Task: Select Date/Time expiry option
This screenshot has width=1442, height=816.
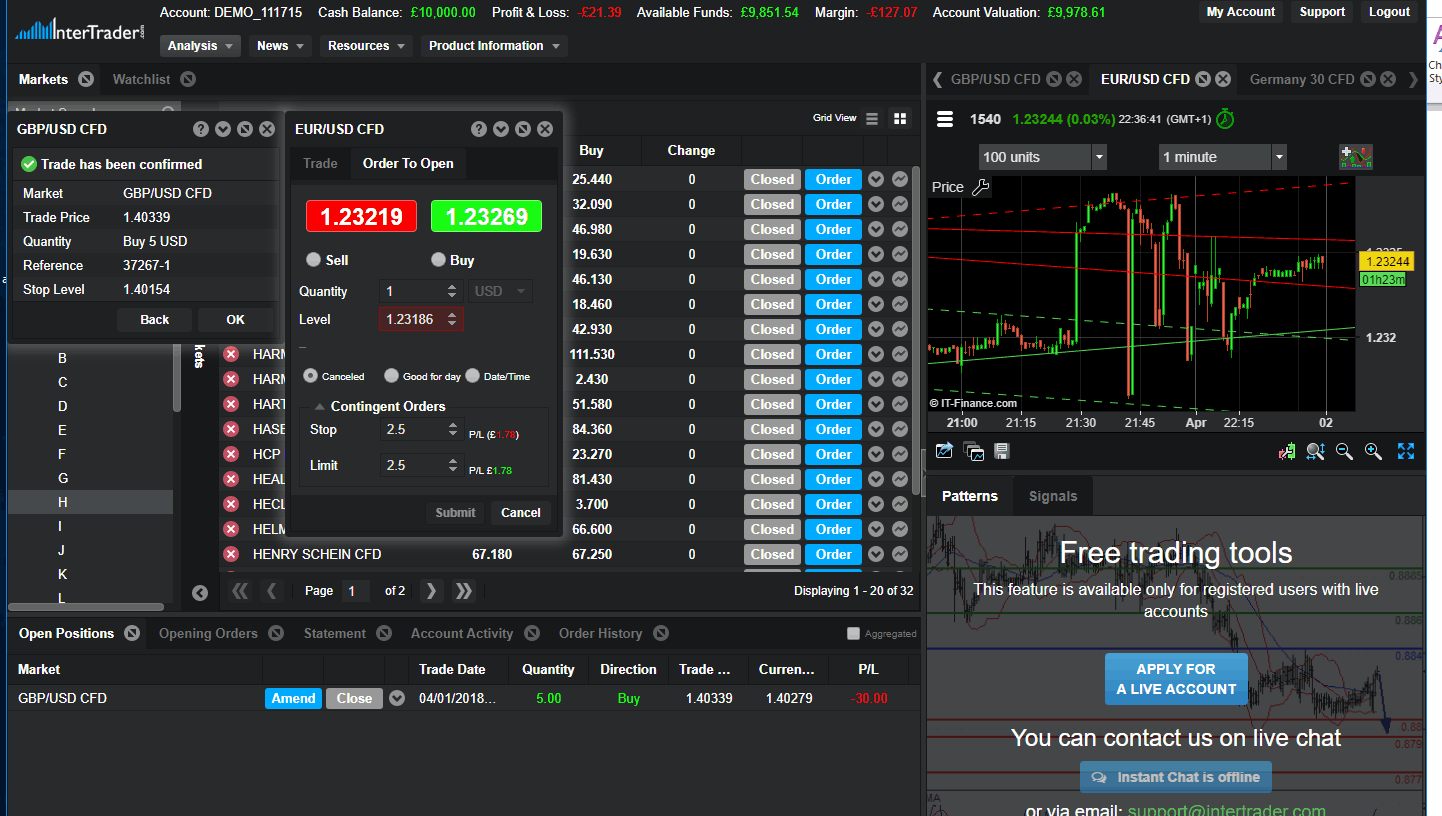Action: (x=472, y=376)
